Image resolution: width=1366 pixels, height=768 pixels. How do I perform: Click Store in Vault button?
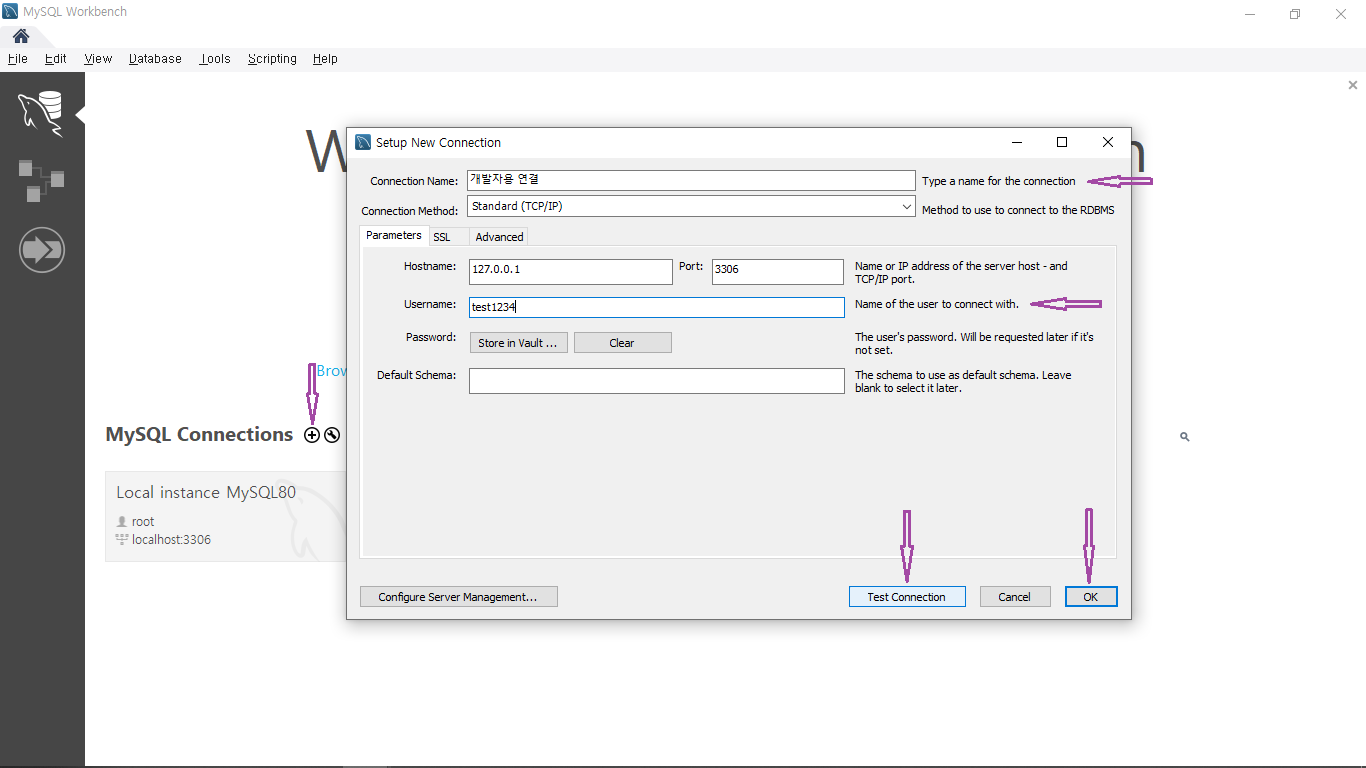click(x=518, y=343)
